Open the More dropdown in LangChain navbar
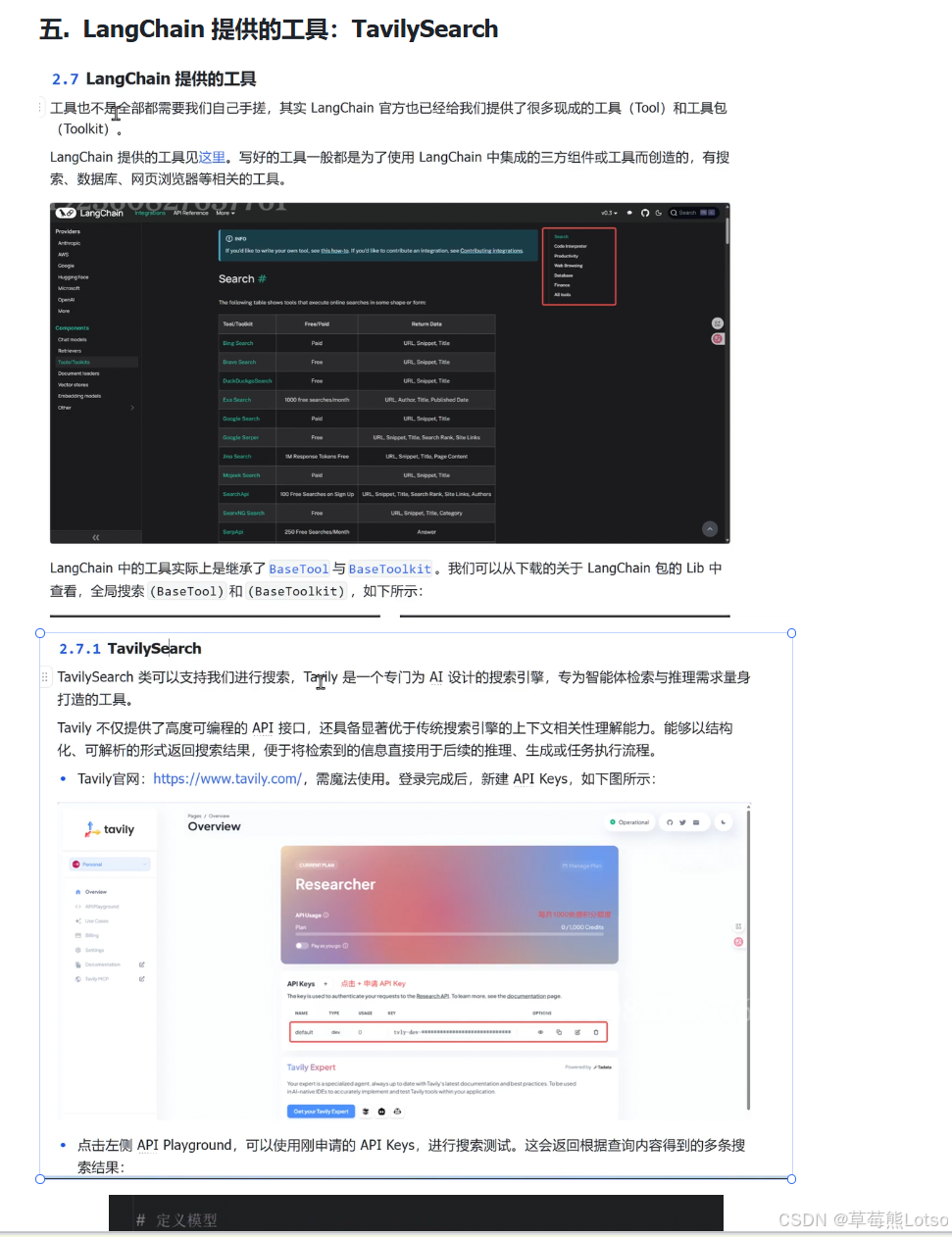The width and height of the screenshot is (952, 1237). point(225,213)
